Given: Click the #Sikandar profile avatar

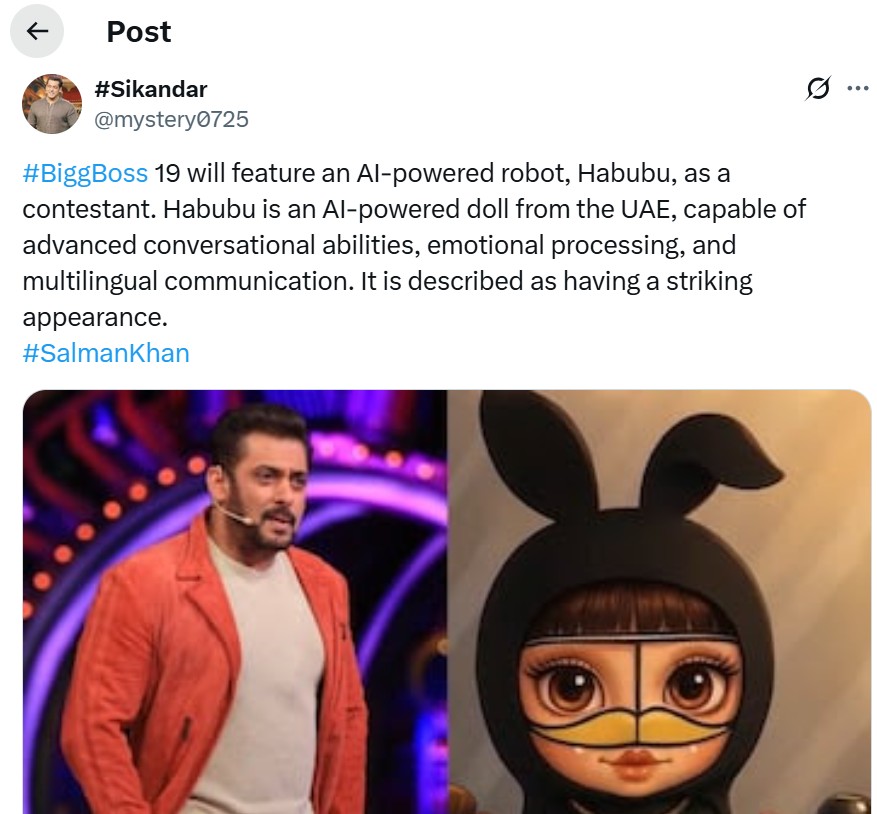Looking at the screenshot, I should (51, 104).
